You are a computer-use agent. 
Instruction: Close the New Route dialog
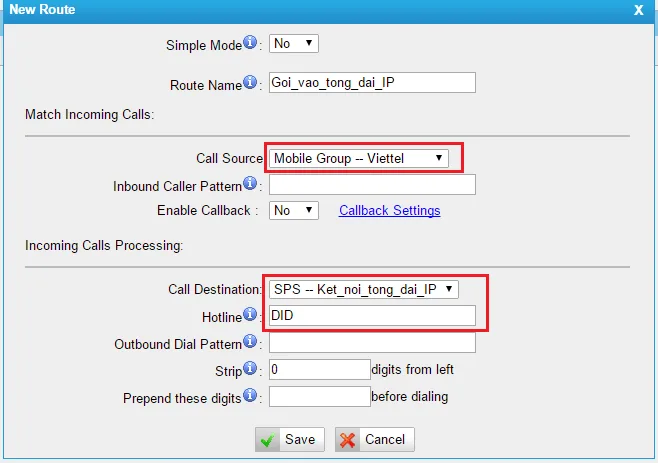click(639, 10)
